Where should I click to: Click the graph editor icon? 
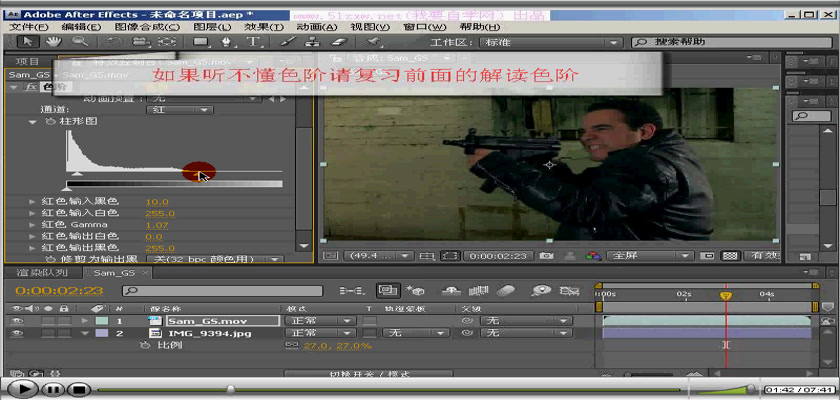coord(569,291)
